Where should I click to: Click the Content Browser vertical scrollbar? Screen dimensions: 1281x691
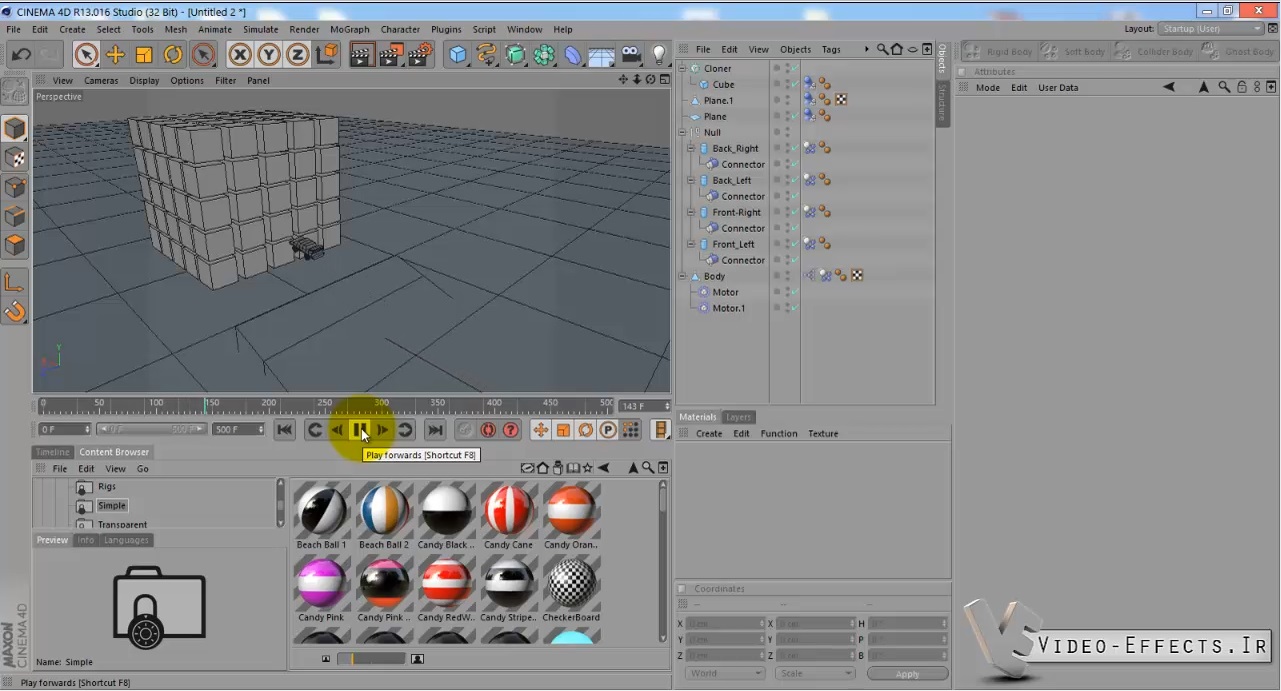click(662, 560)
